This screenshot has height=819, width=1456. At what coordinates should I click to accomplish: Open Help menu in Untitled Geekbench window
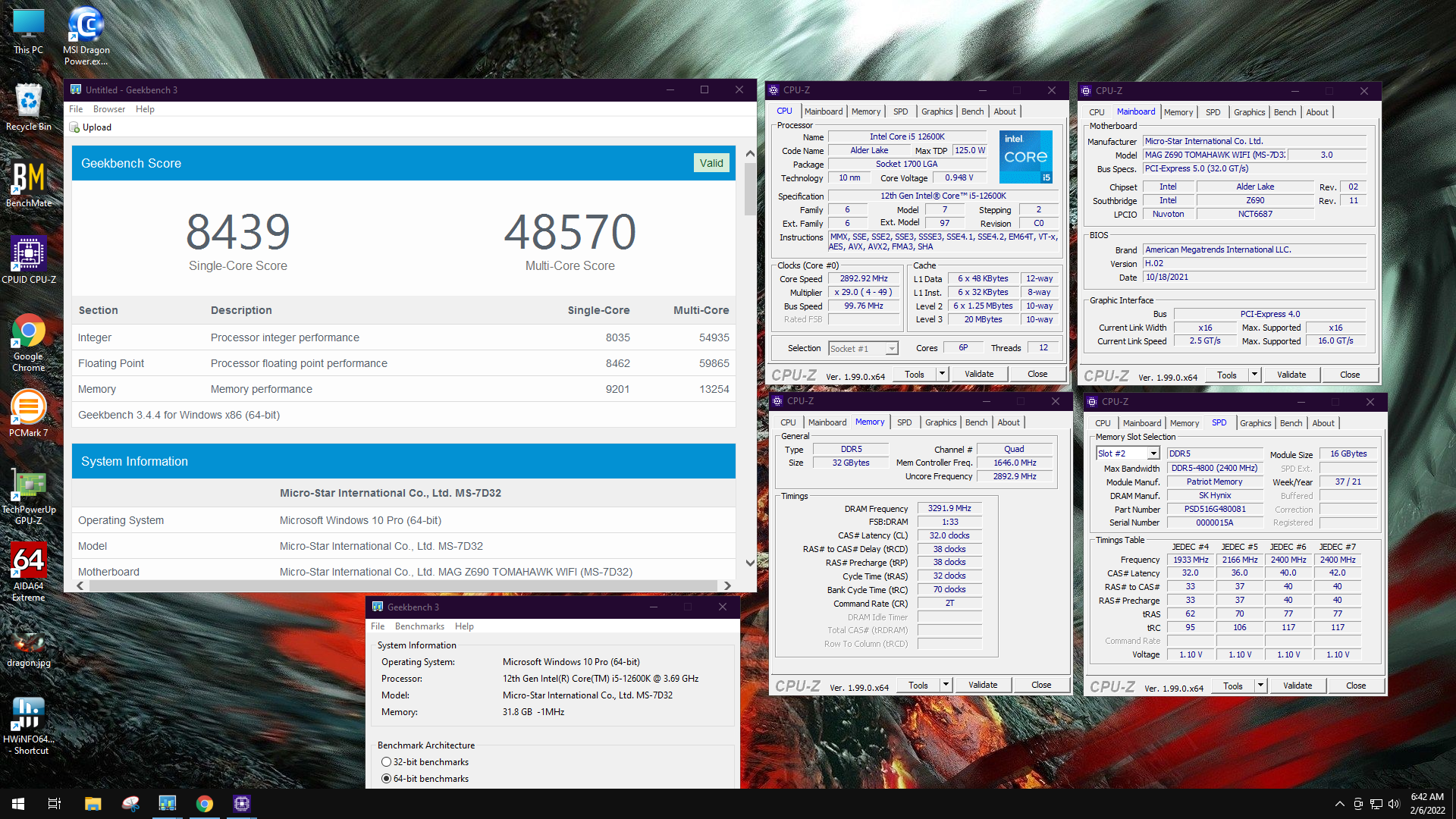145,109
